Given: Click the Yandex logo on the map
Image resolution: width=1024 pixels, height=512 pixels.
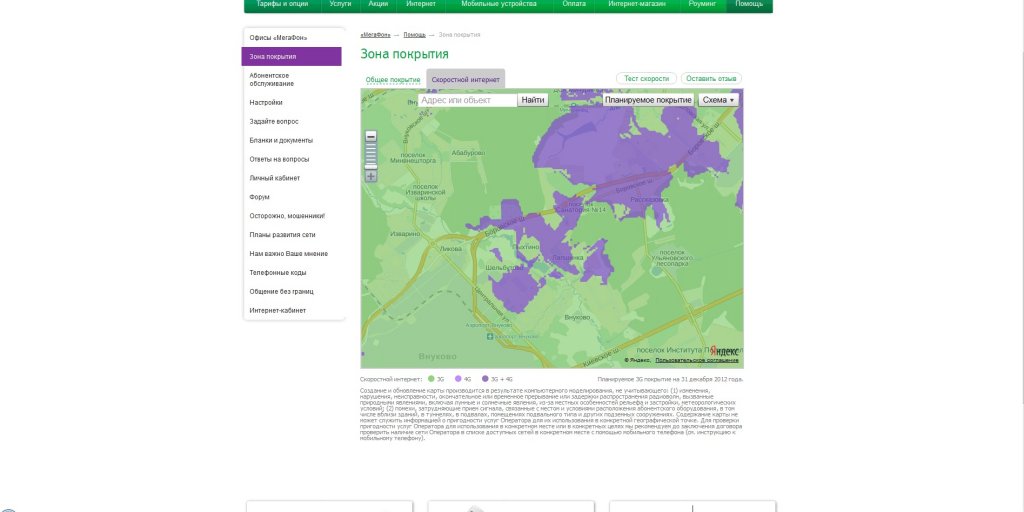Looking at the screenshot, I should [724, 350].
